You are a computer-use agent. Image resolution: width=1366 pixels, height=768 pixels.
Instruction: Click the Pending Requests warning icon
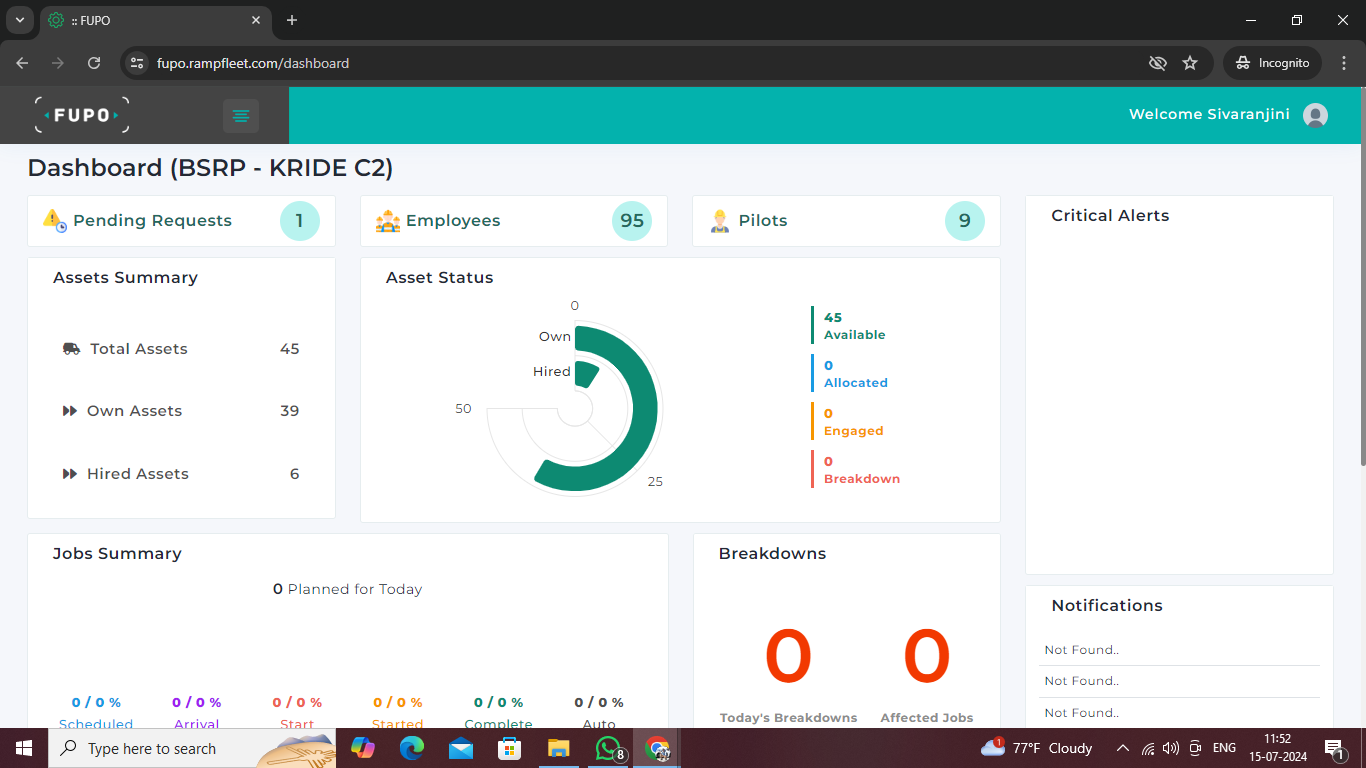53,219
